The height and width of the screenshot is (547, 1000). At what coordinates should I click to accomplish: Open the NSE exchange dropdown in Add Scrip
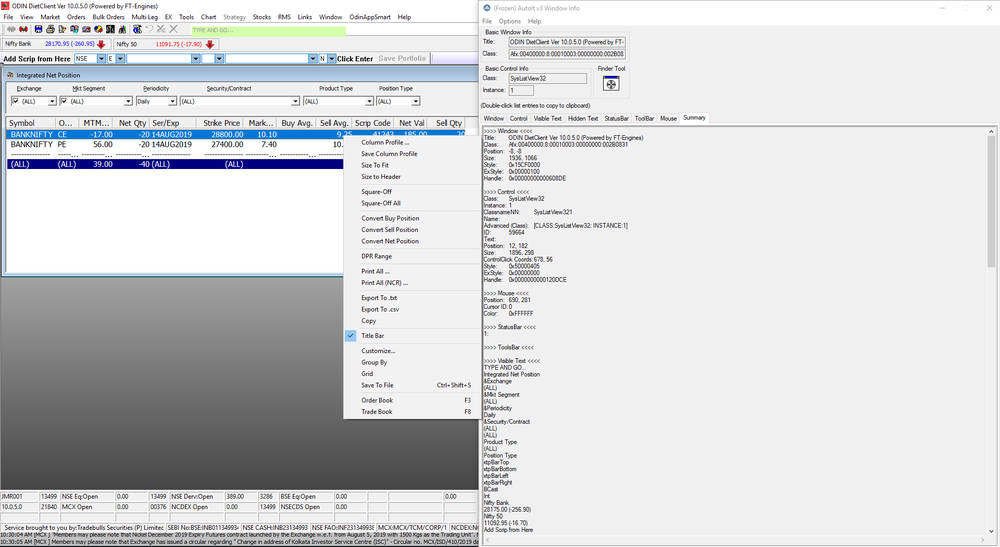[101, 59]
